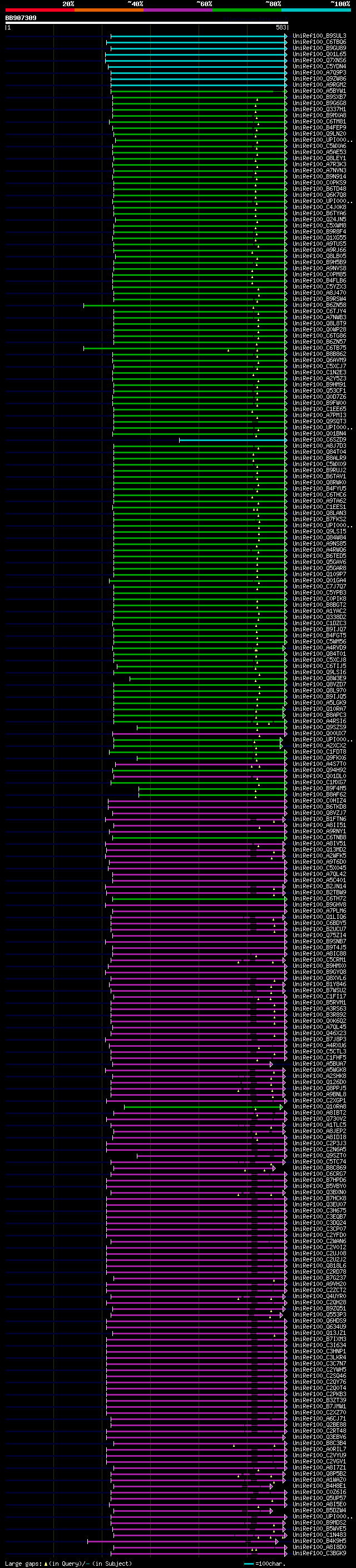Select UniRef100_C0PM85 label
356x1568 pixels.
click(319, 275)
